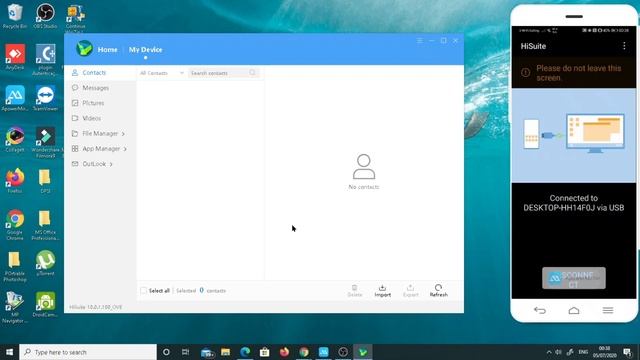
Task: Switch to the Home tab
Action: (x=107, y=49)
